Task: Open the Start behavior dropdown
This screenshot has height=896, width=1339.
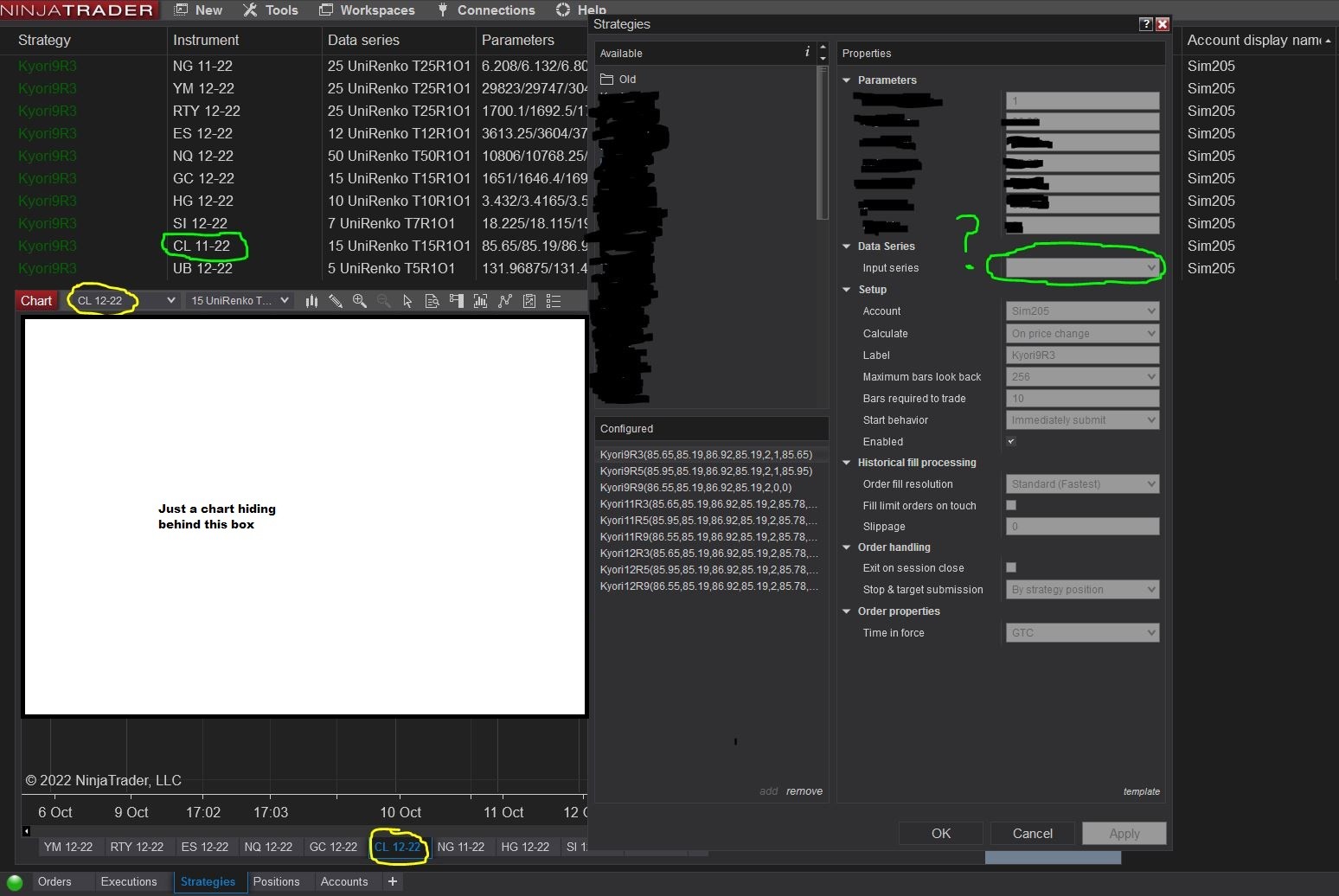Action: [x=1082, y=420]
